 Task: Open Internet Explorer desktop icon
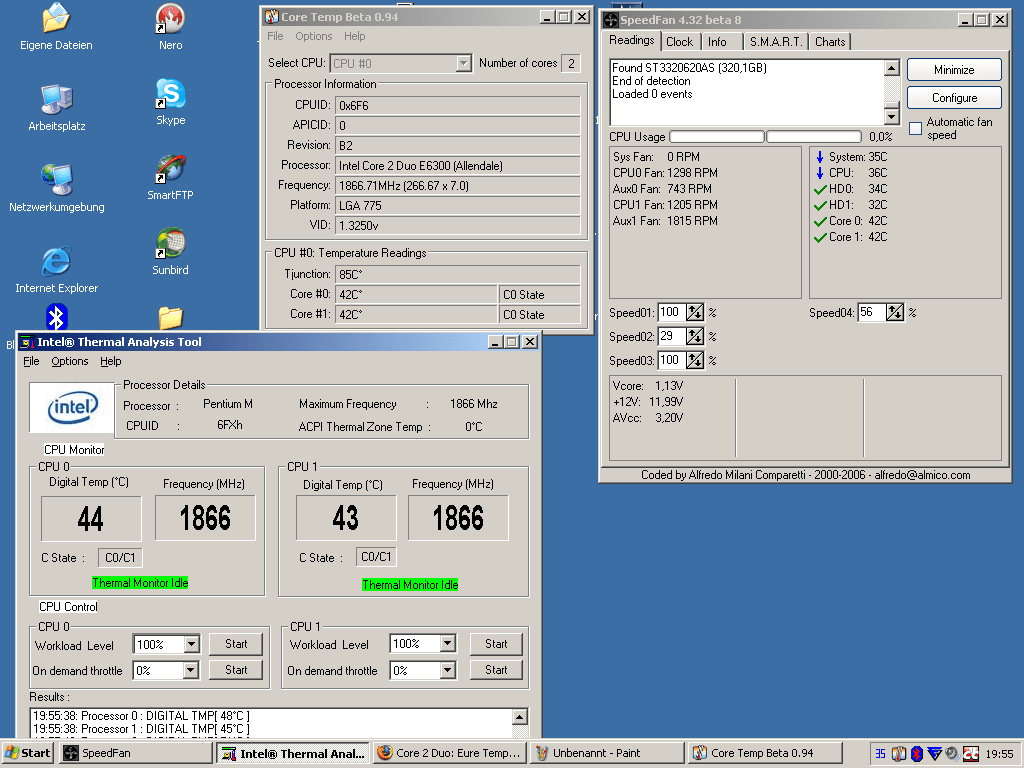(x=57, y=270)
